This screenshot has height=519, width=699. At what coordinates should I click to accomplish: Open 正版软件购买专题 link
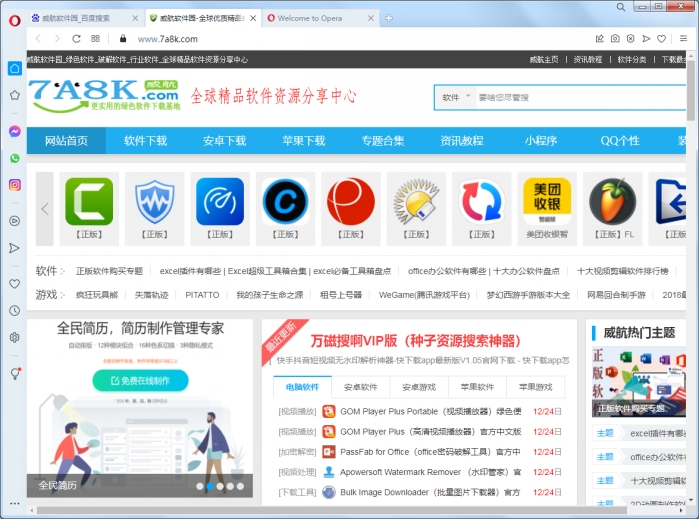point(109,271)
